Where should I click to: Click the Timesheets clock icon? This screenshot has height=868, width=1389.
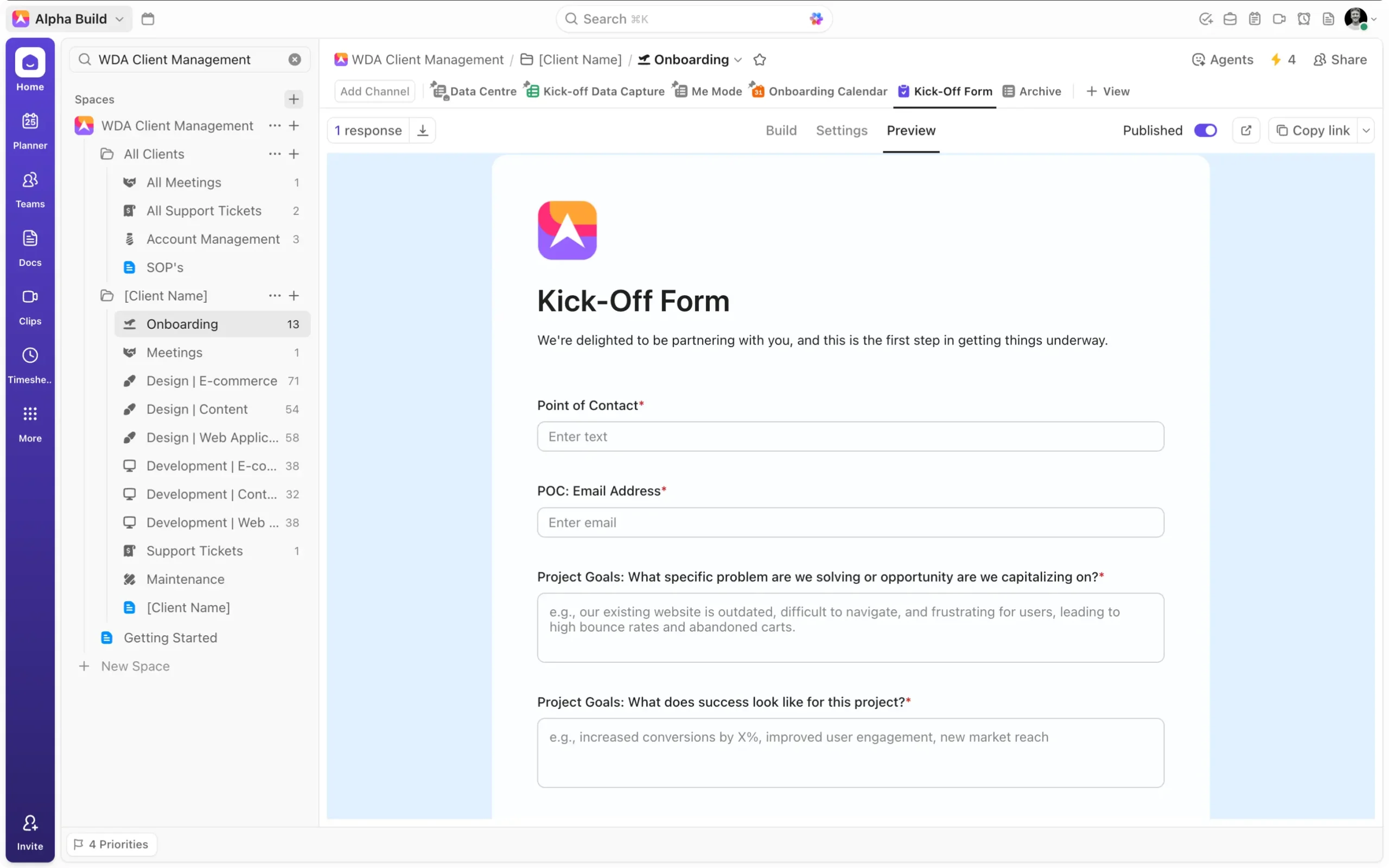30,355
